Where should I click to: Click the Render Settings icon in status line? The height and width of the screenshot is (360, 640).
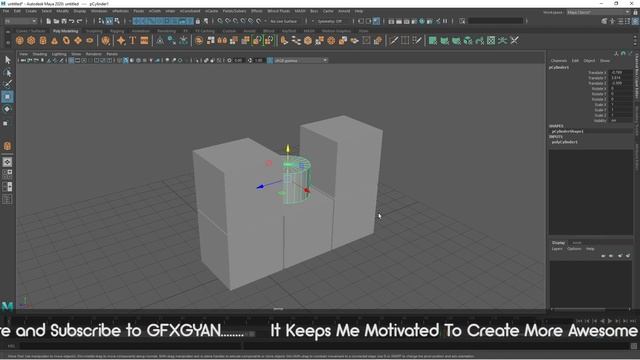pos(414,21)
